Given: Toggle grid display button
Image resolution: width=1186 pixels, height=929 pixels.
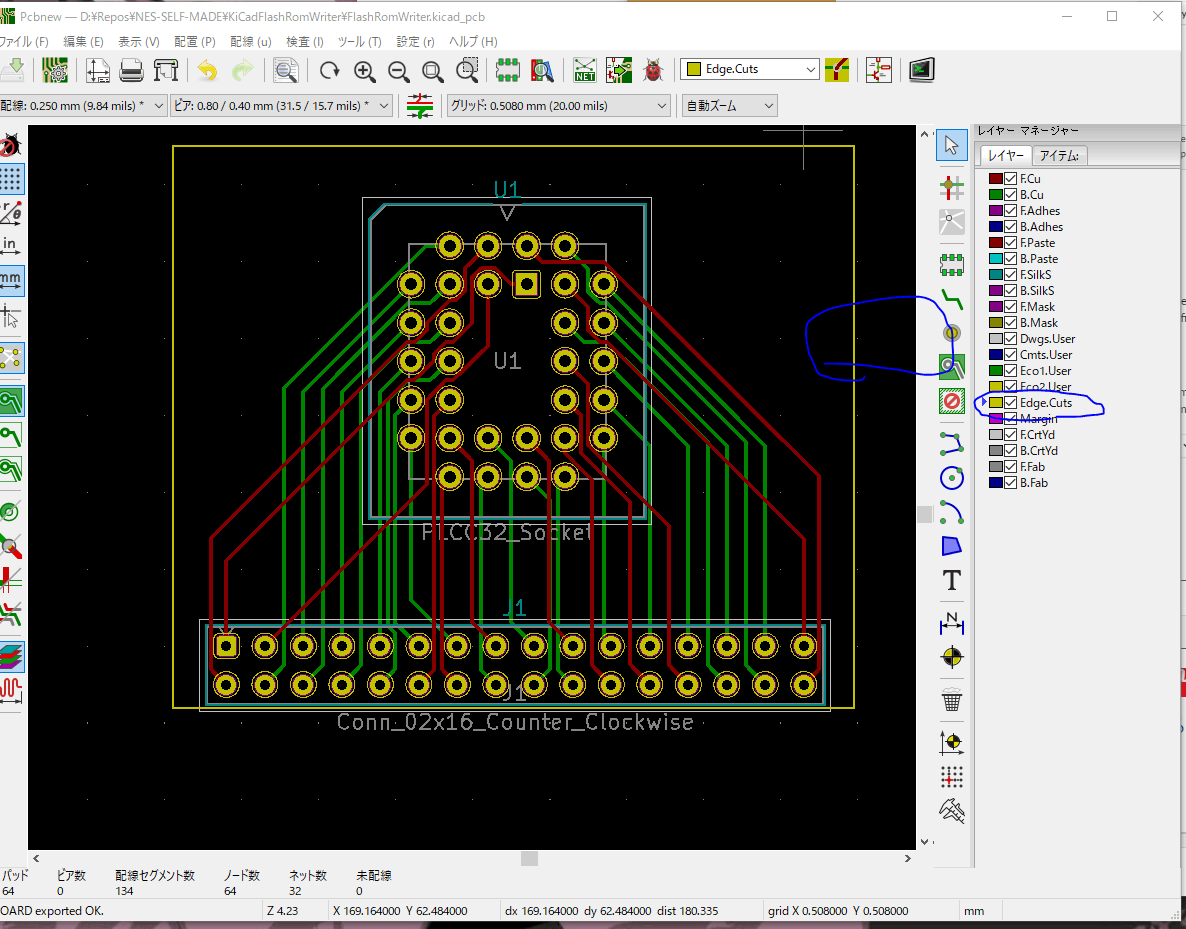Looking at the screenshot, I should pyautogui.click(x=11, y=179).
